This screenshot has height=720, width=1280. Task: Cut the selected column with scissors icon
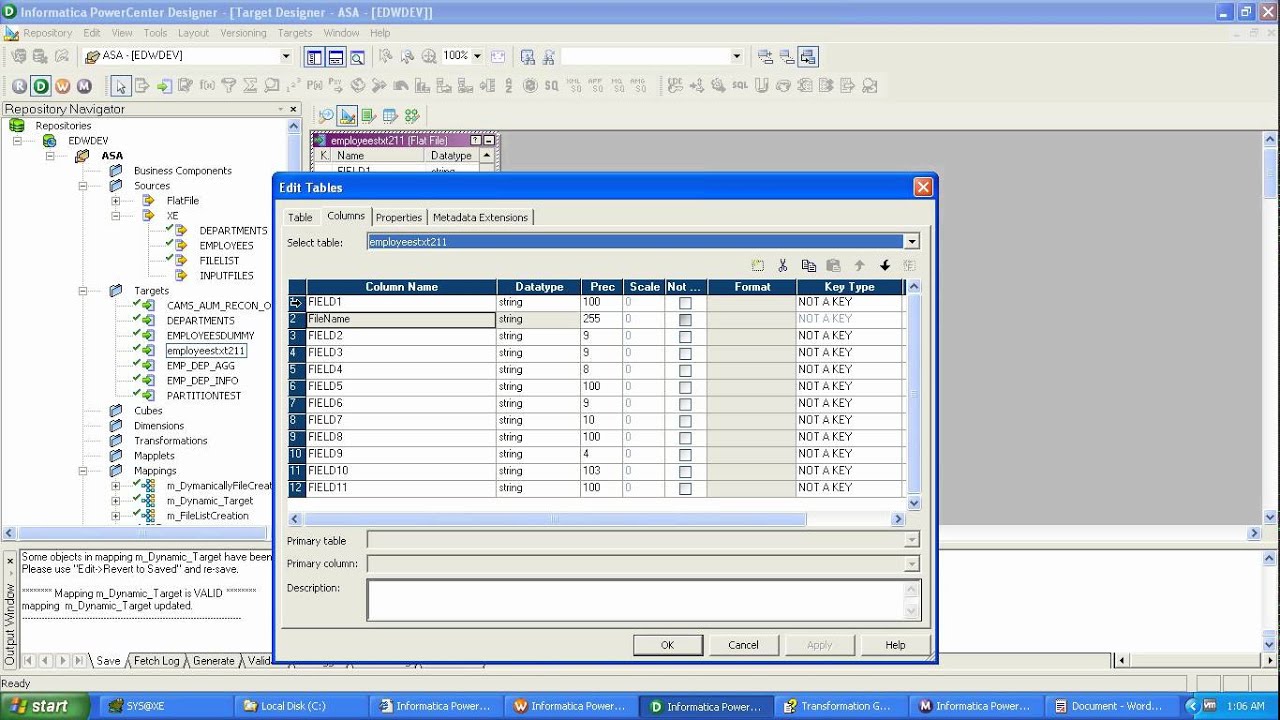click(x=783, y=266)
